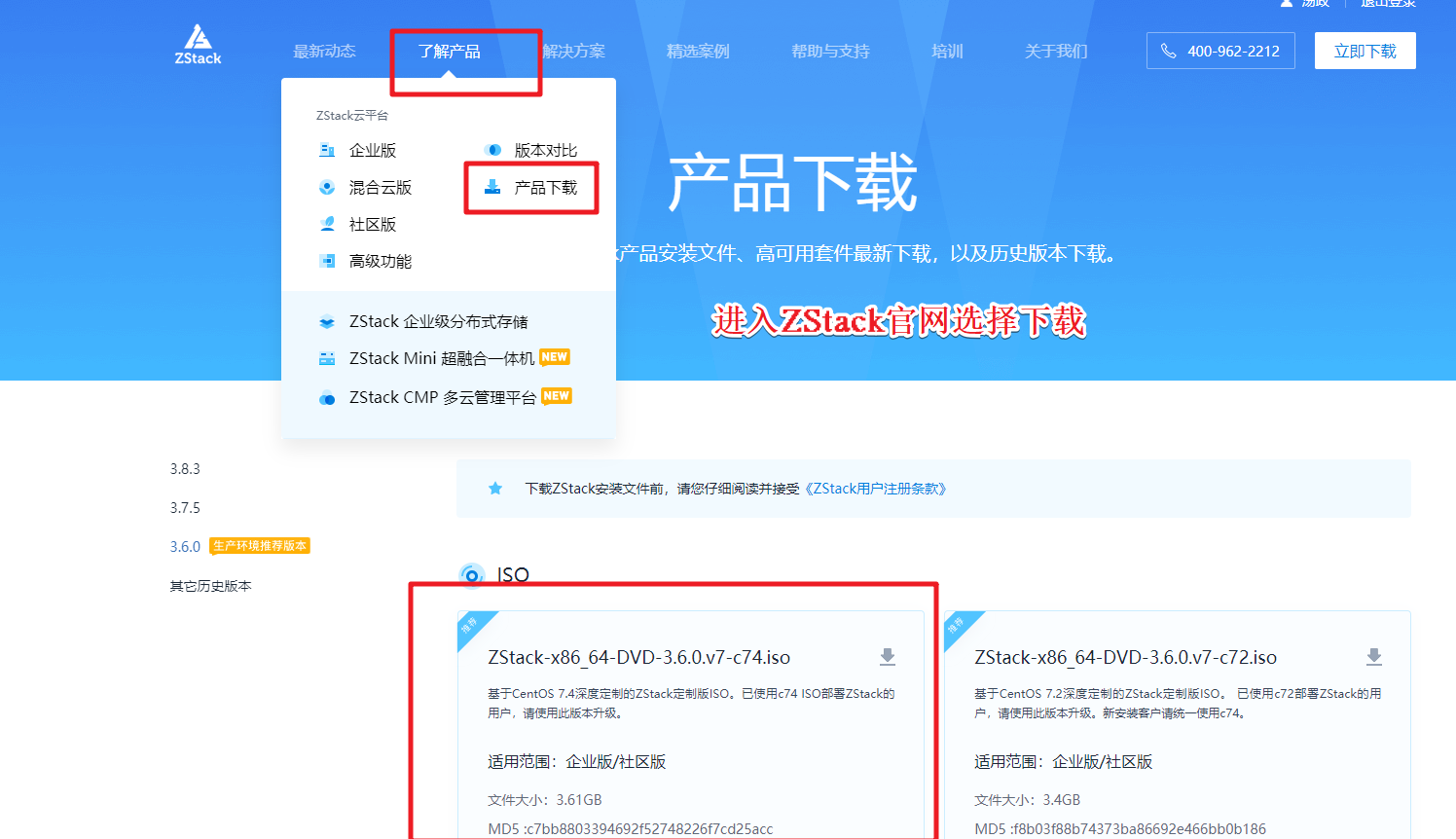Screen dimensions: 1456x839
Task: Open the 最新动态 menu item
Action: [324, 51]
